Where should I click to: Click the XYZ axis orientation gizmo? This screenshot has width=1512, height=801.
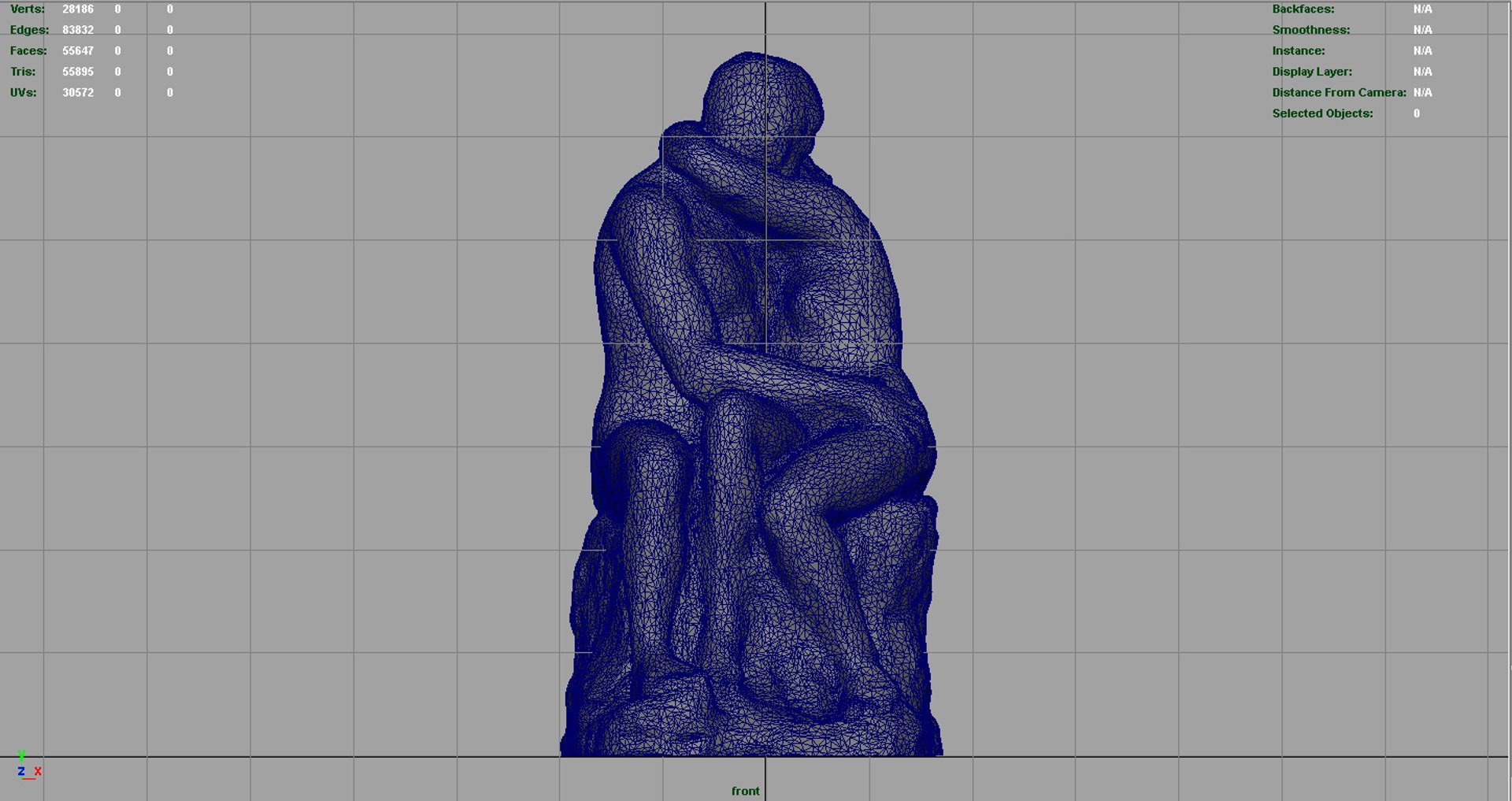coord(28,766)
